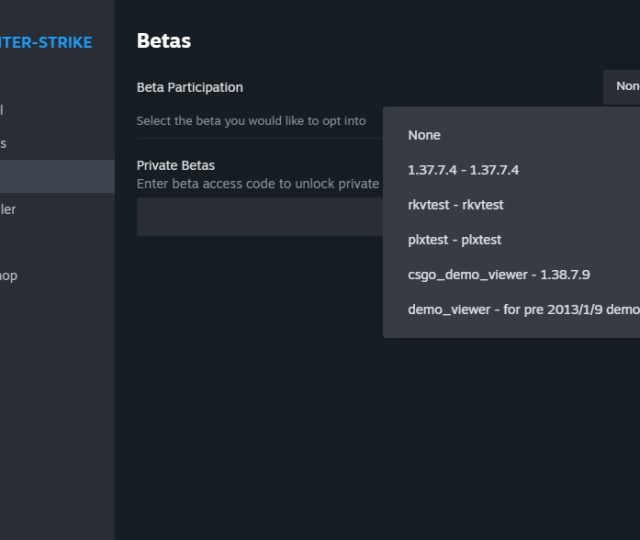Select demo_viewer for pre 2013/1/9 demos
The height and width of the screenshot is (540, 640).
[x=522, y=310]
